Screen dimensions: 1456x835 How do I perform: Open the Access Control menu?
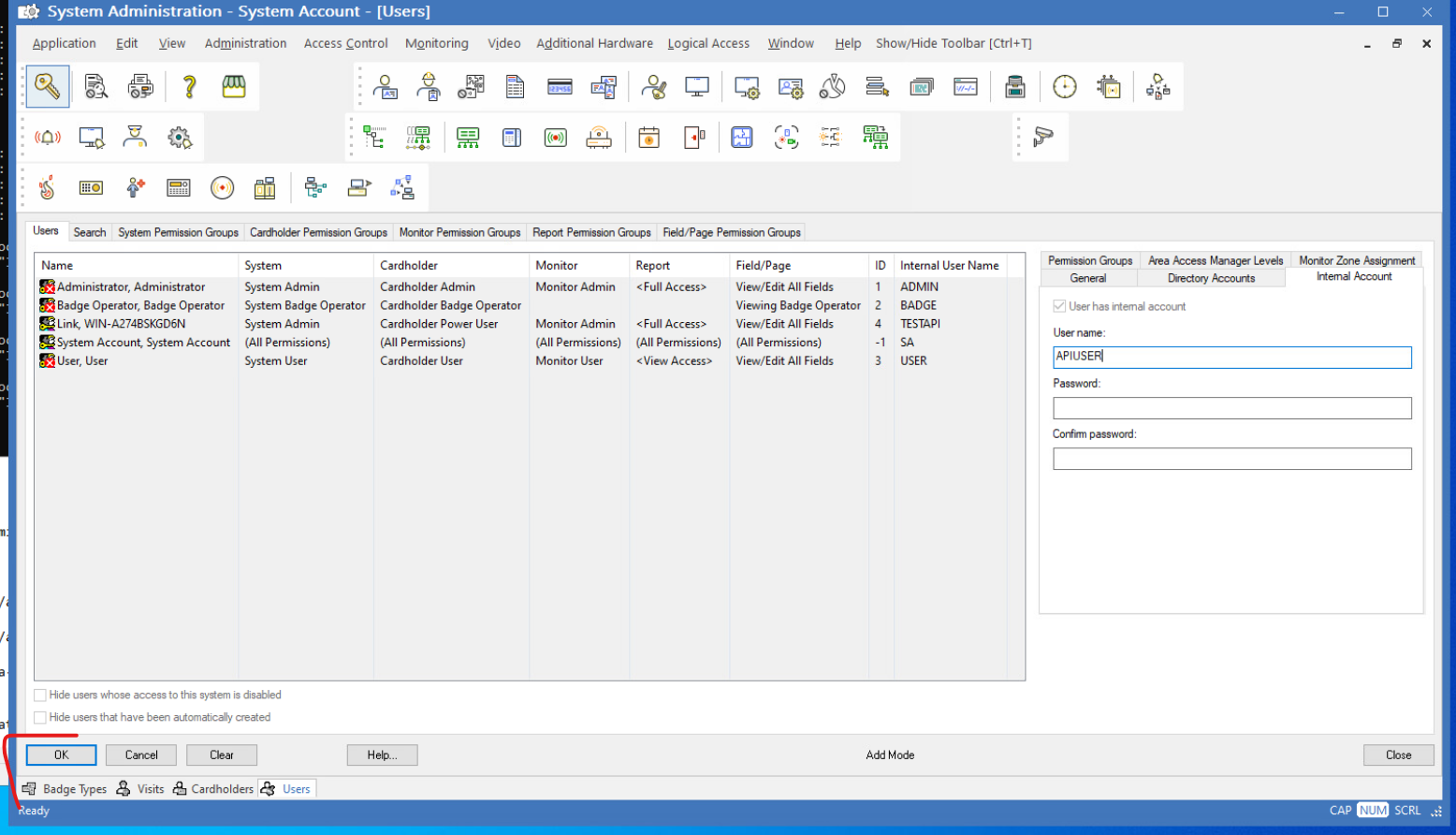(x=345, y=43)
